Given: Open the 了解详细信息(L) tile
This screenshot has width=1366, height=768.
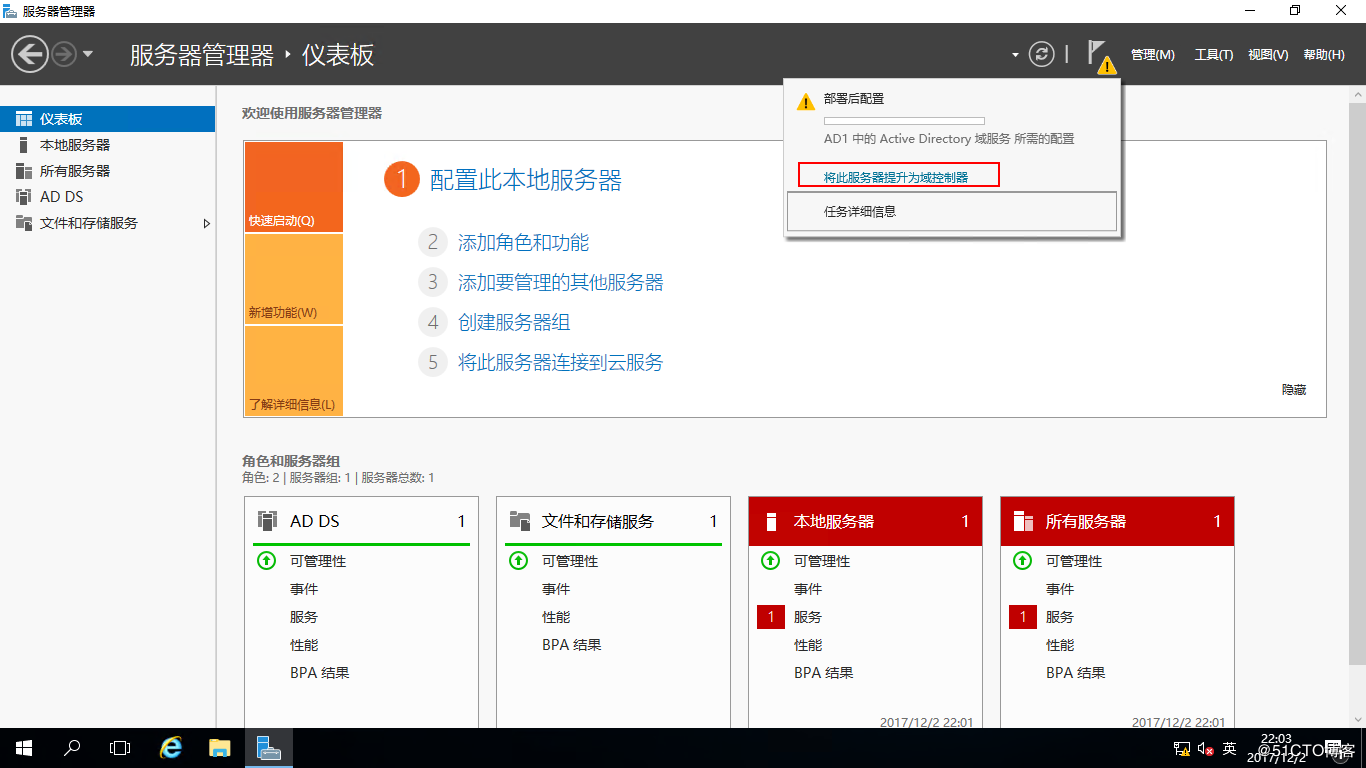Looking at the screenshot, I should pos(294,371).
